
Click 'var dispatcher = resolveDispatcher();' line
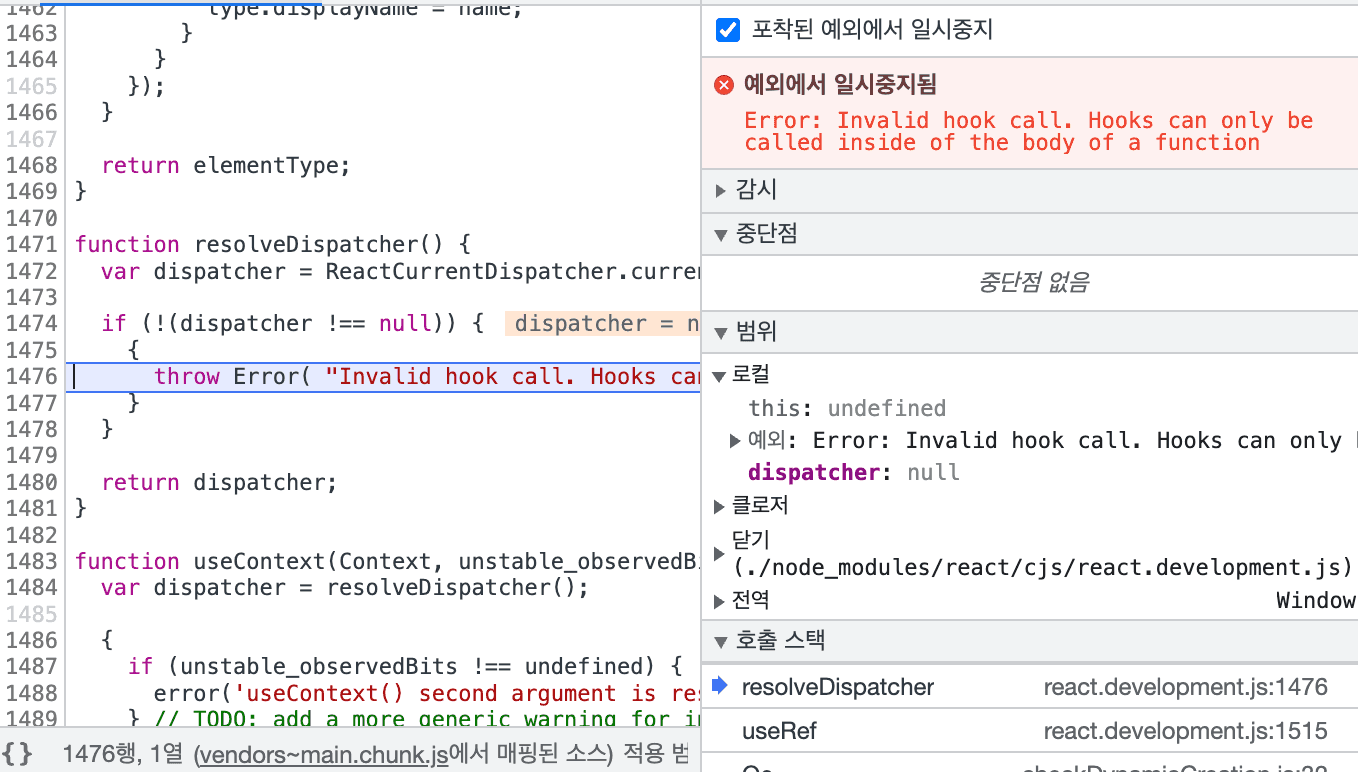click(345, 587)
